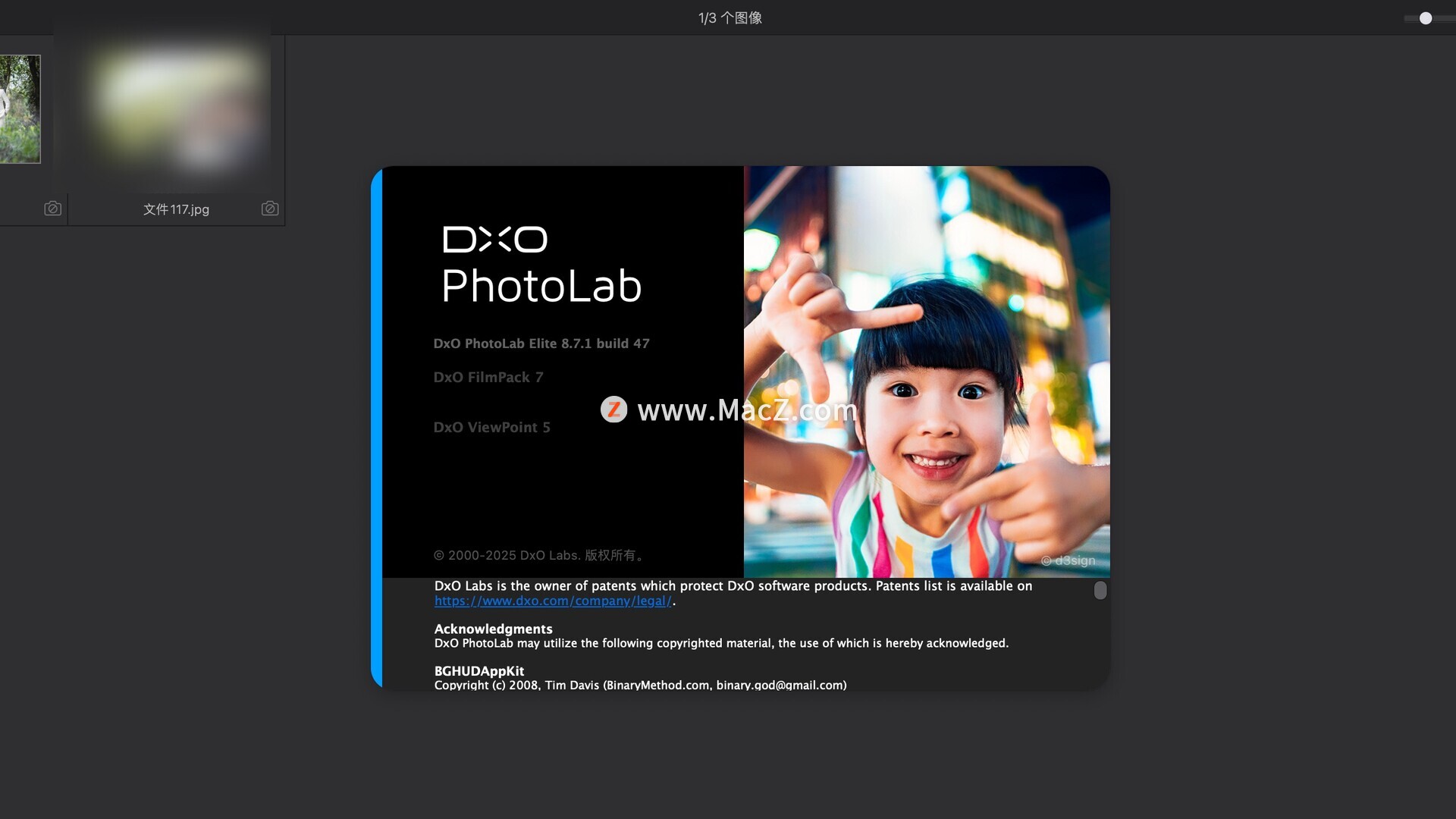Click the scrollbar thumb in the about text
Image resolution: width=1456 pixels, height=819 pixels.
(x=1100, y=590)
